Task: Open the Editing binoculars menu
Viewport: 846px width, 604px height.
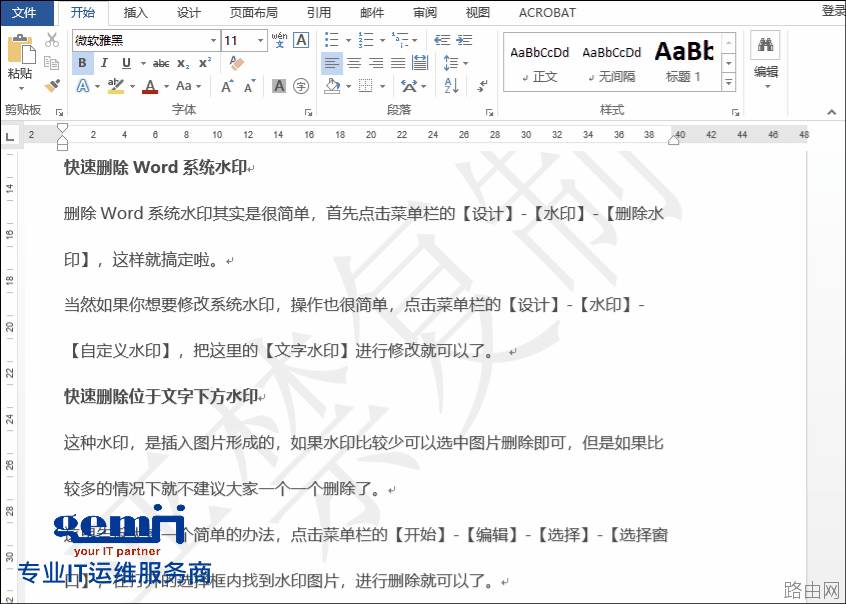Action: point(766,60)
